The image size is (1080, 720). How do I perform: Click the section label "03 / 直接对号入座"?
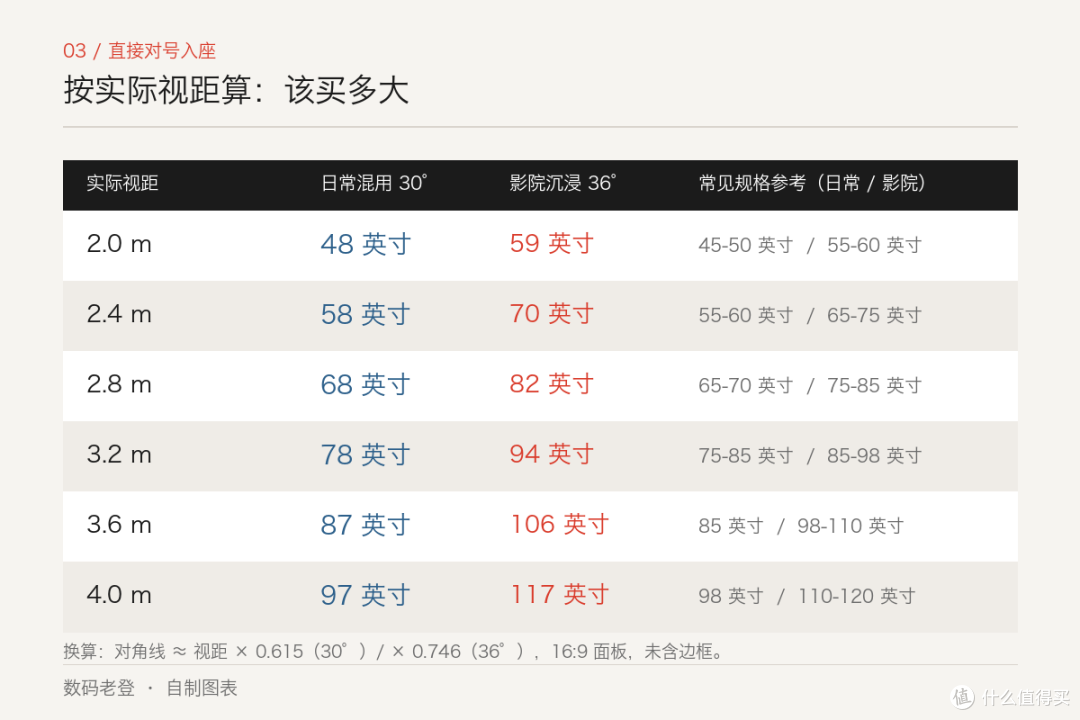tap(139, 50)
